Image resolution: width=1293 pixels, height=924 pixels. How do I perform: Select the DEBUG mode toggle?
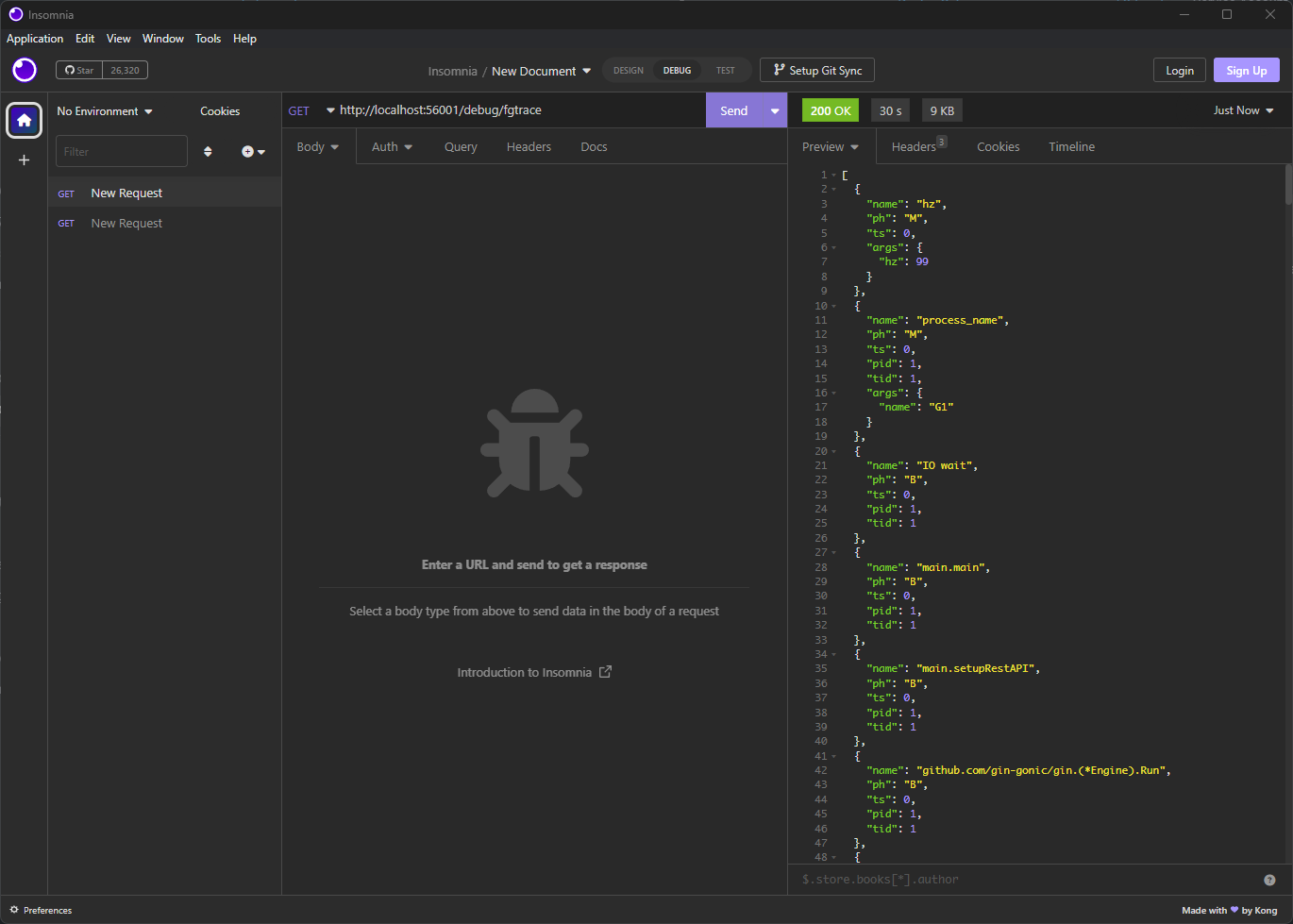coord(677,71)
